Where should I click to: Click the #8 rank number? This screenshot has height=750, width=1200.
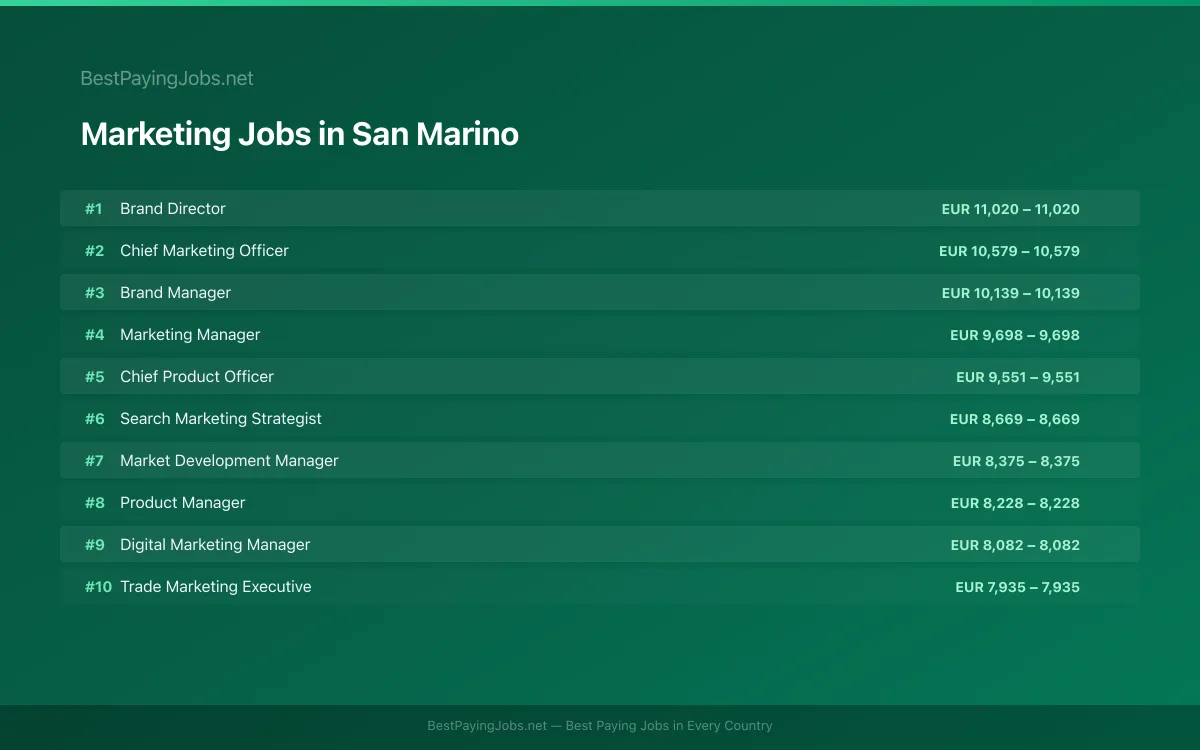(x=94, y=503)
